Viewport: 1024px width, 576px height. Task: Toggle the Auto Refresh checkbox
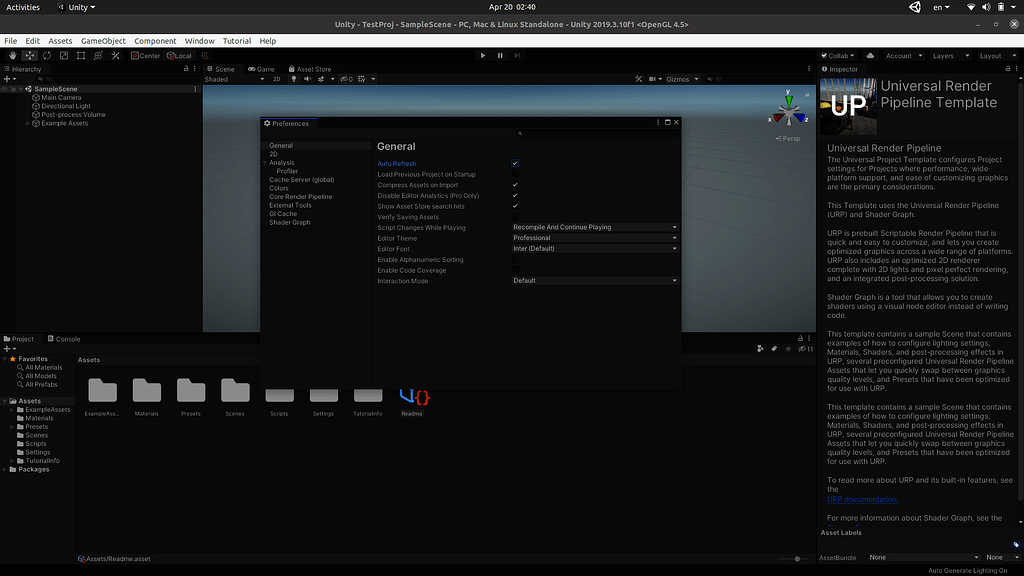[515, 163]
